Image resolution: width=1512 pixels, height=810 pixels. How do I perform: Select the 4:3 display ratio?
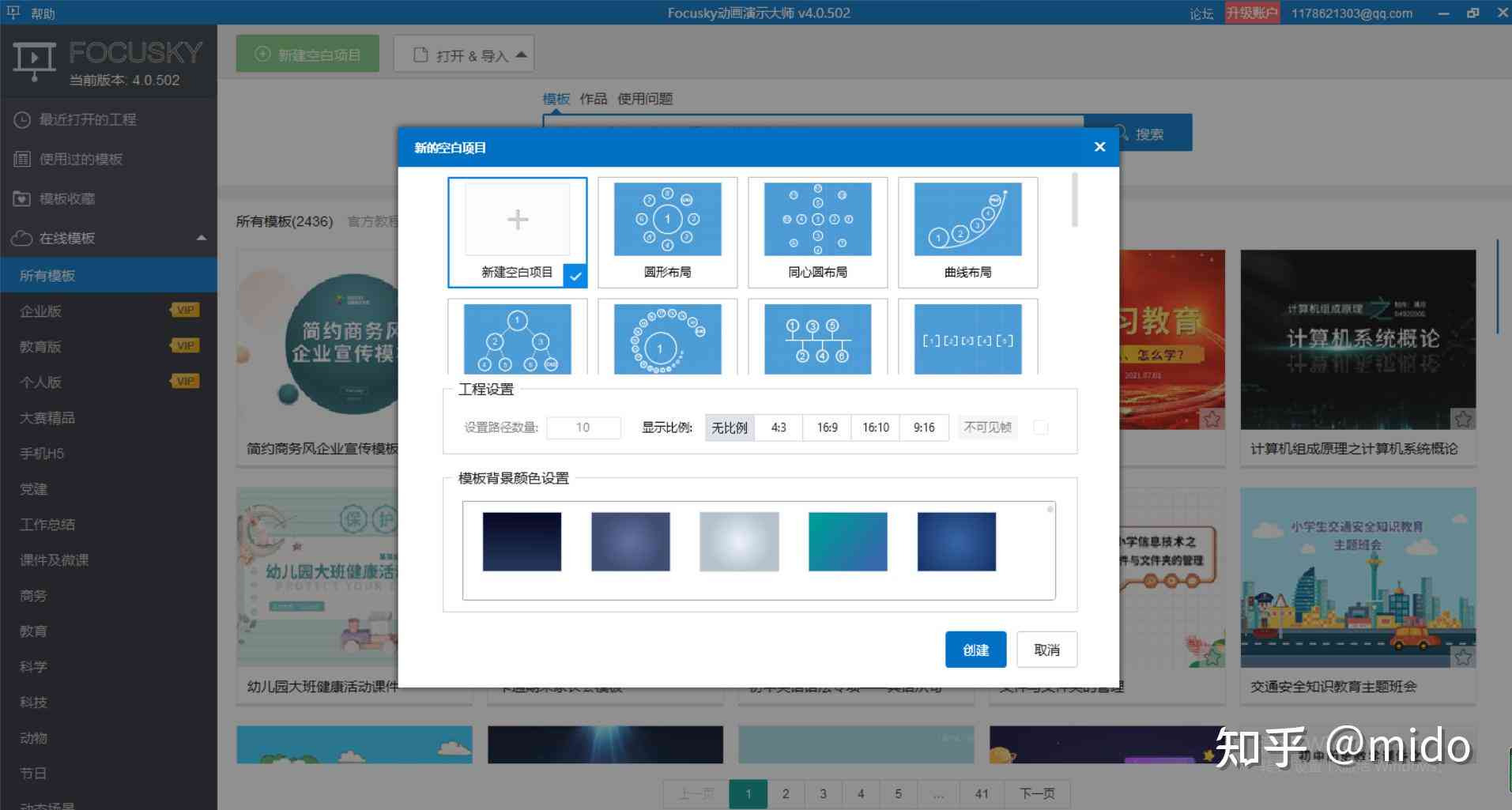779,428
